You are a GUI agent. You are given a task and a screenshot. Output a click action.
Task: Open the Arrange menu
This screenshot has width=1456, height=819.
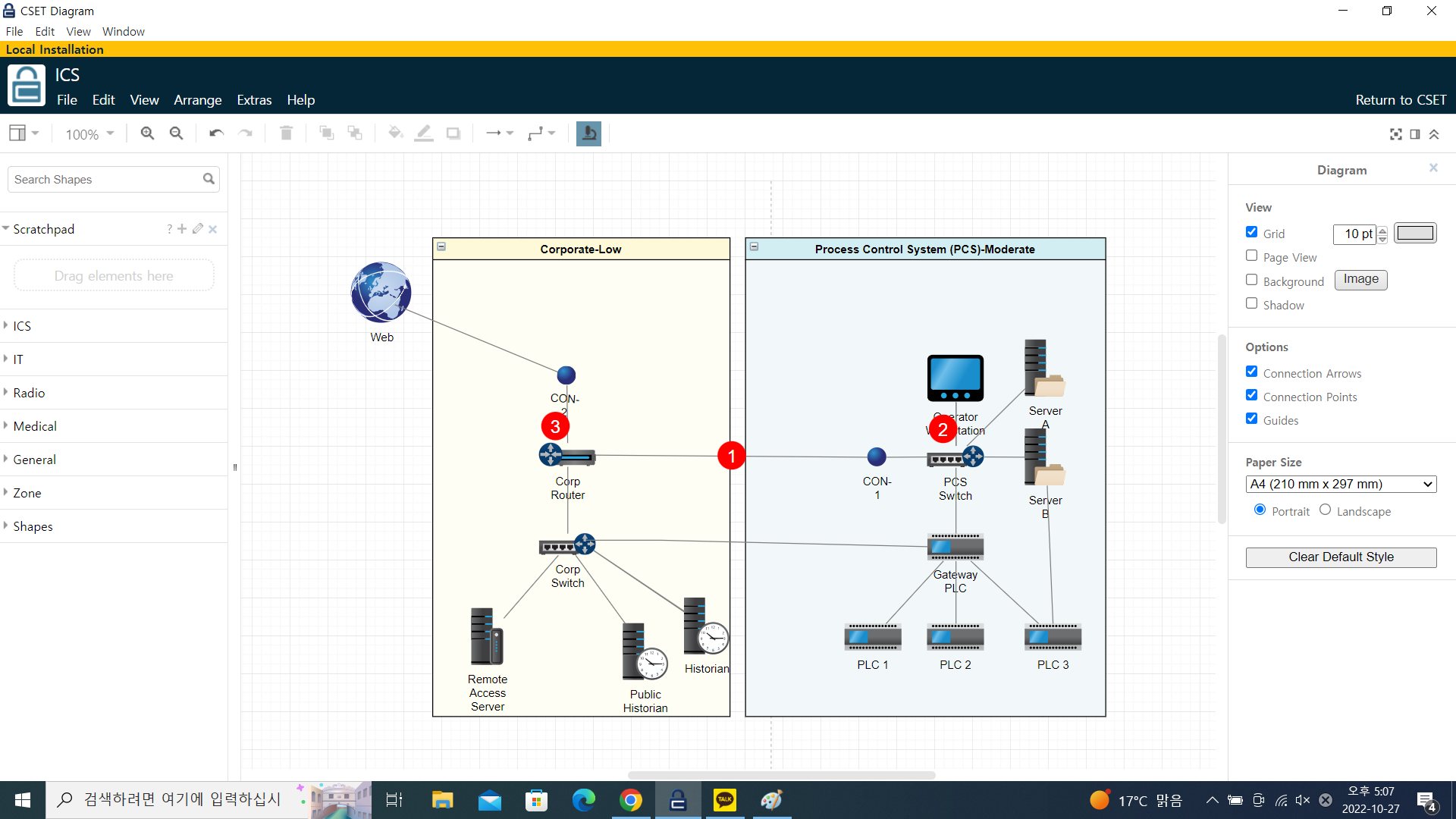[197, 100]
